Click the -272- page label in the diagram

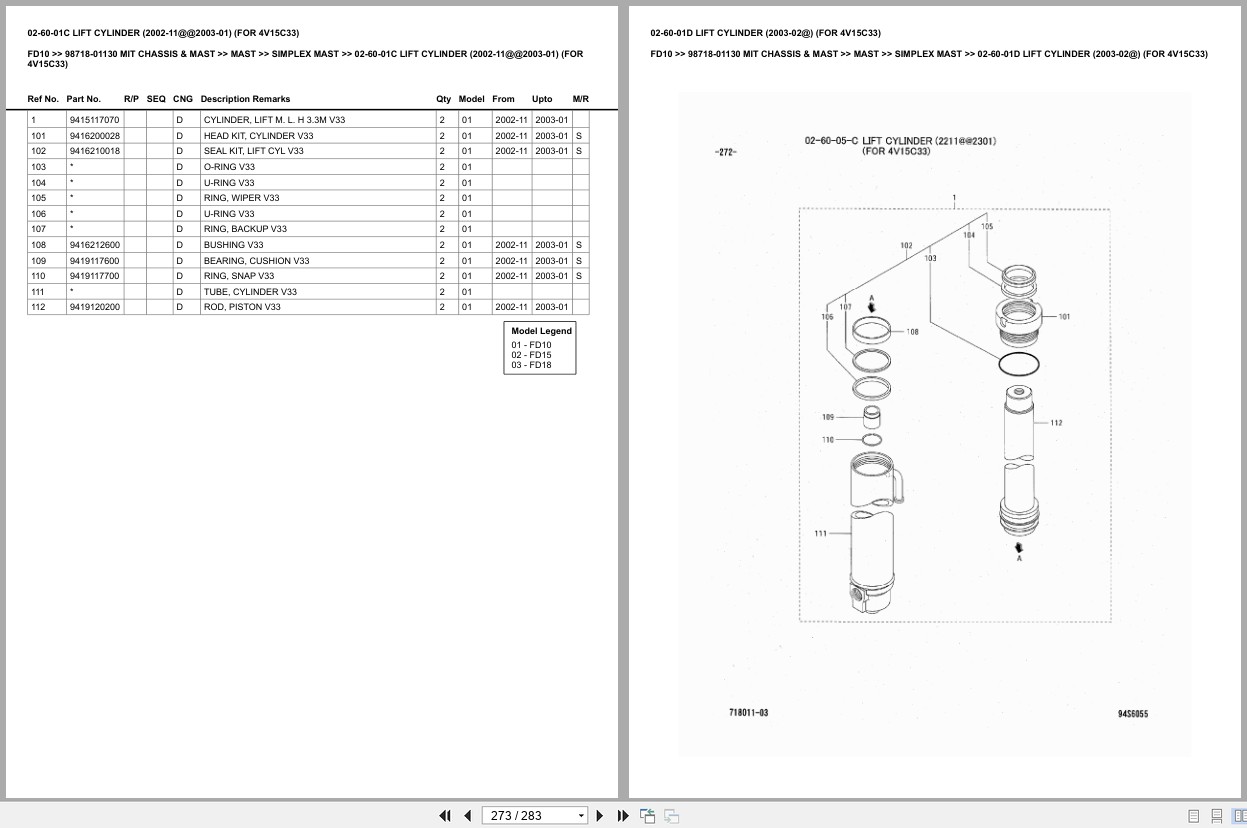coord(725,152)
